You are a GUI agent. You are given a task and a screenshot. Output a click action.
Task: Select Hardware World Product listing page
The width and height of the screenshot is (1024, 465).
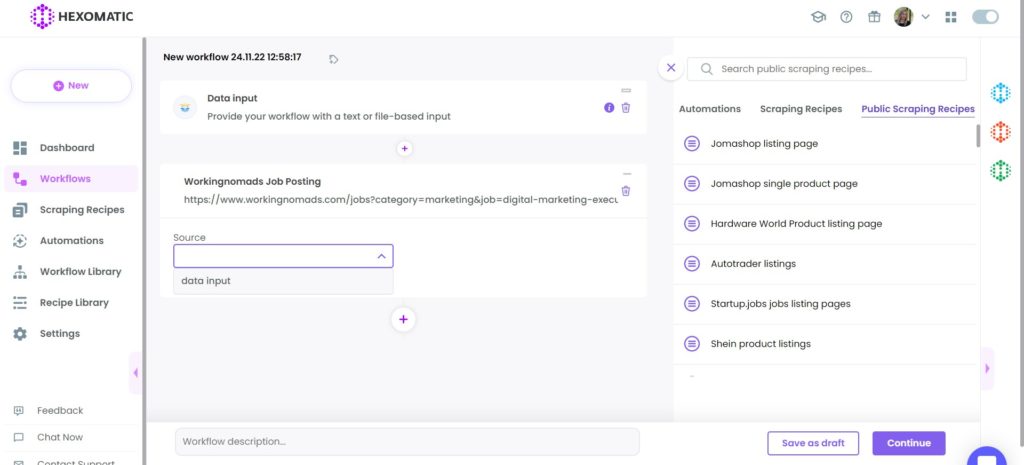(824, 224)
